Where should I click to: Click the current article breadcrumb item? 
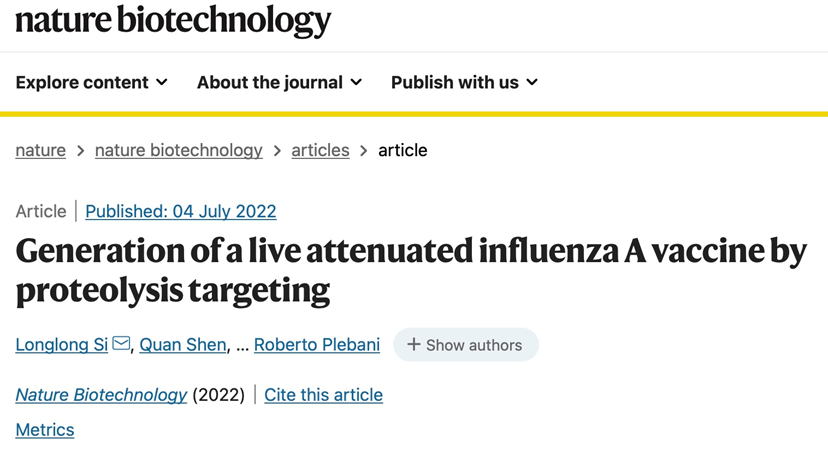coord(402,150)
